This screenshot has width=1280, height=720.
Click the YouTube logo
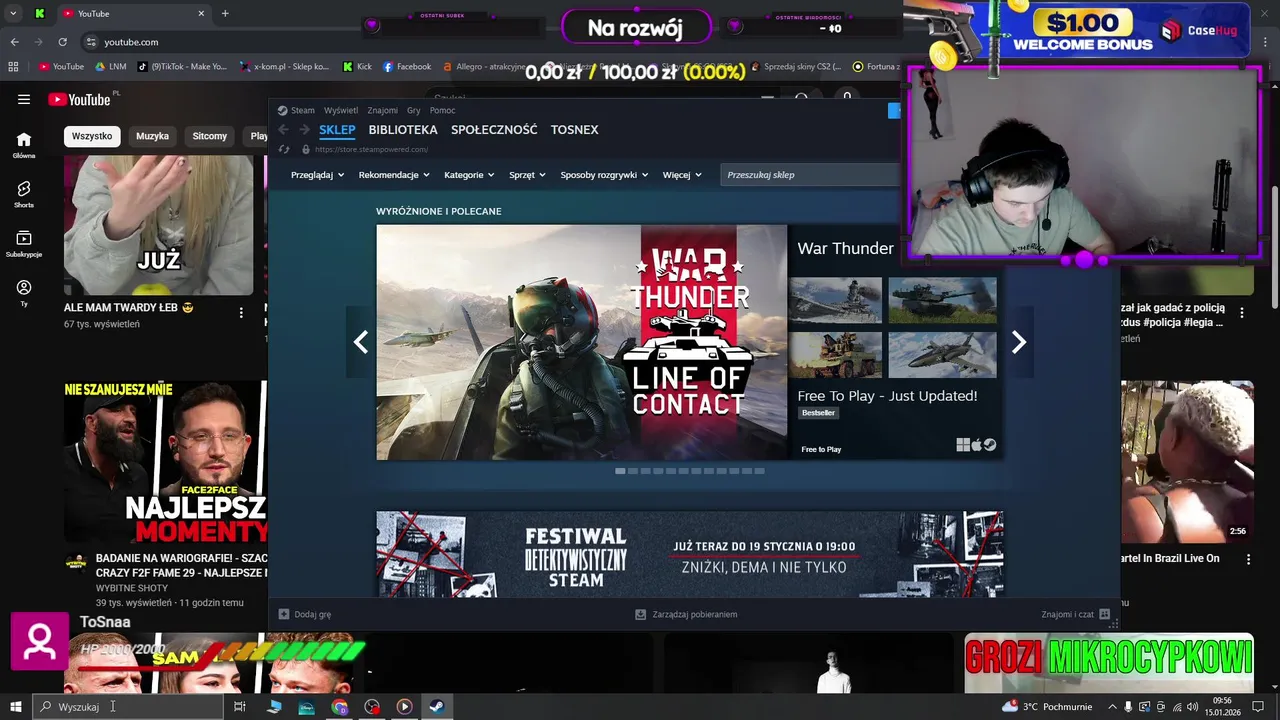(x=80, y=99)
